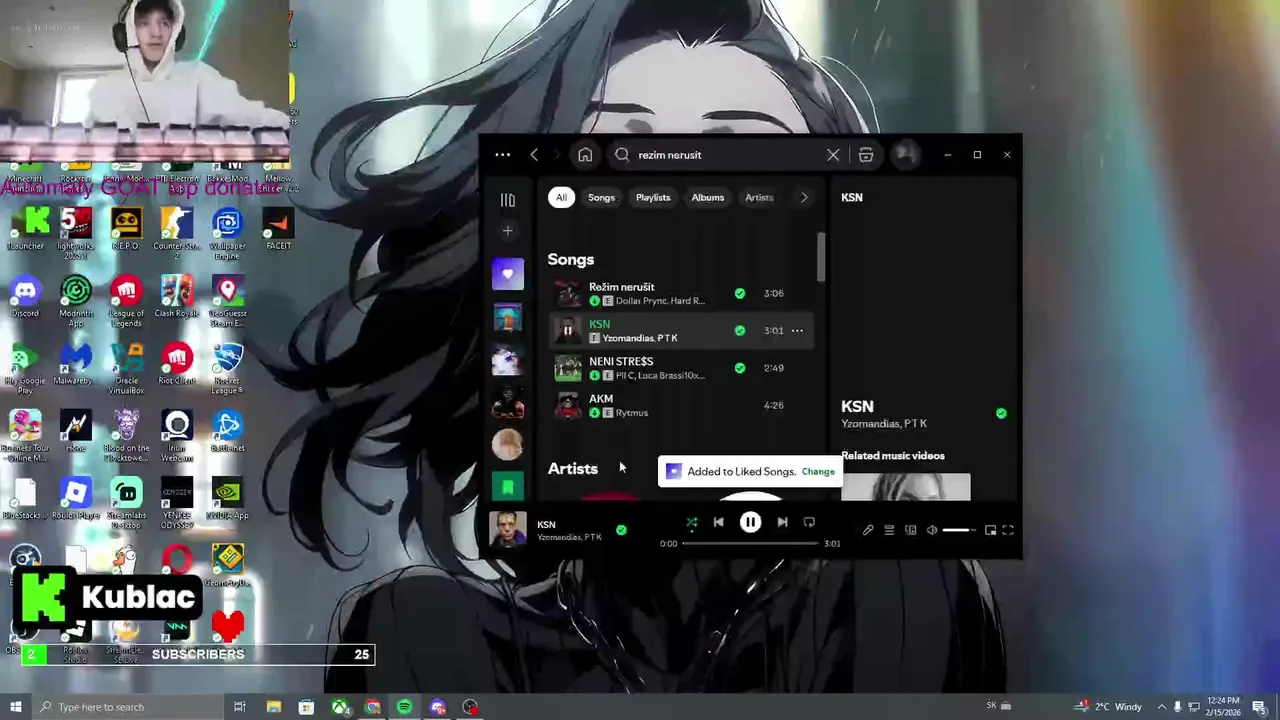Toggle liked checkmark on Režim nerušit row
The width and height of the screenshot is (1280, 720).
coord(740,293)
